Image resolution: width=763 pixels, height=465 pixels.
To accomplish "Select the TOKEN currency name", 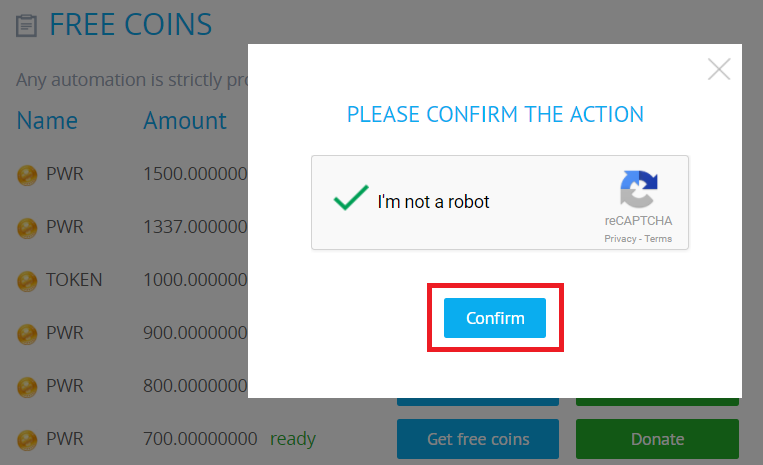I will [x=74, y=281].
